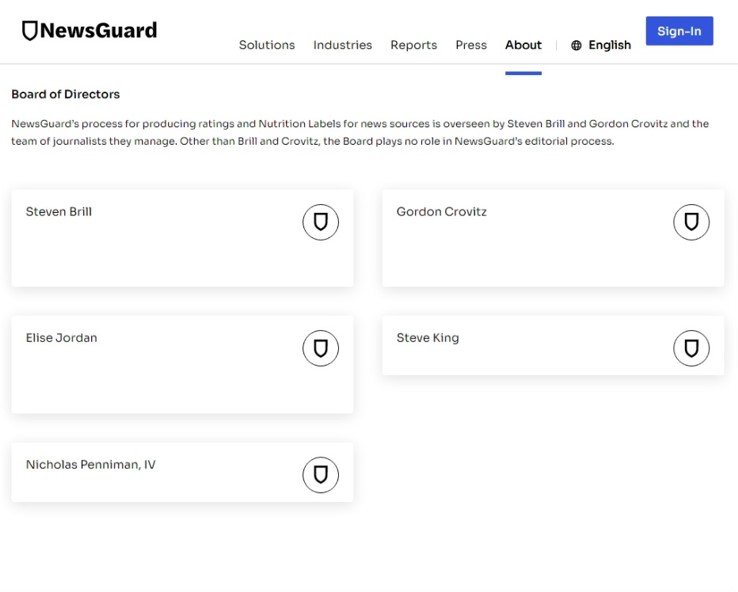Open the English language selector
The image size is (738, 592).
[610, 45]
